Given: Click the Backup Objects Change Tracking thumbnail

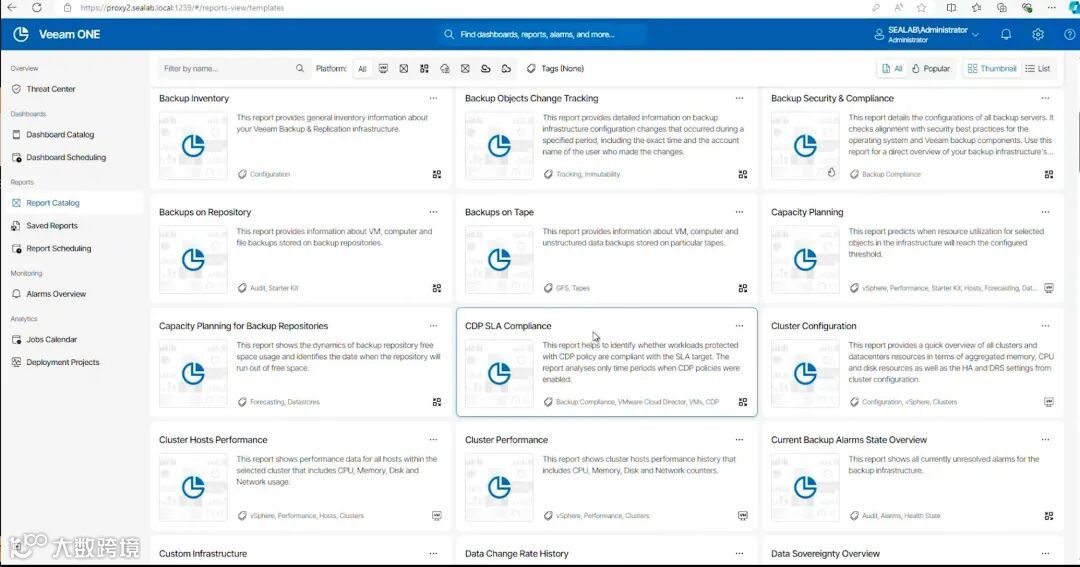Looking at the screenshot, I should click(x=499, y=145).
